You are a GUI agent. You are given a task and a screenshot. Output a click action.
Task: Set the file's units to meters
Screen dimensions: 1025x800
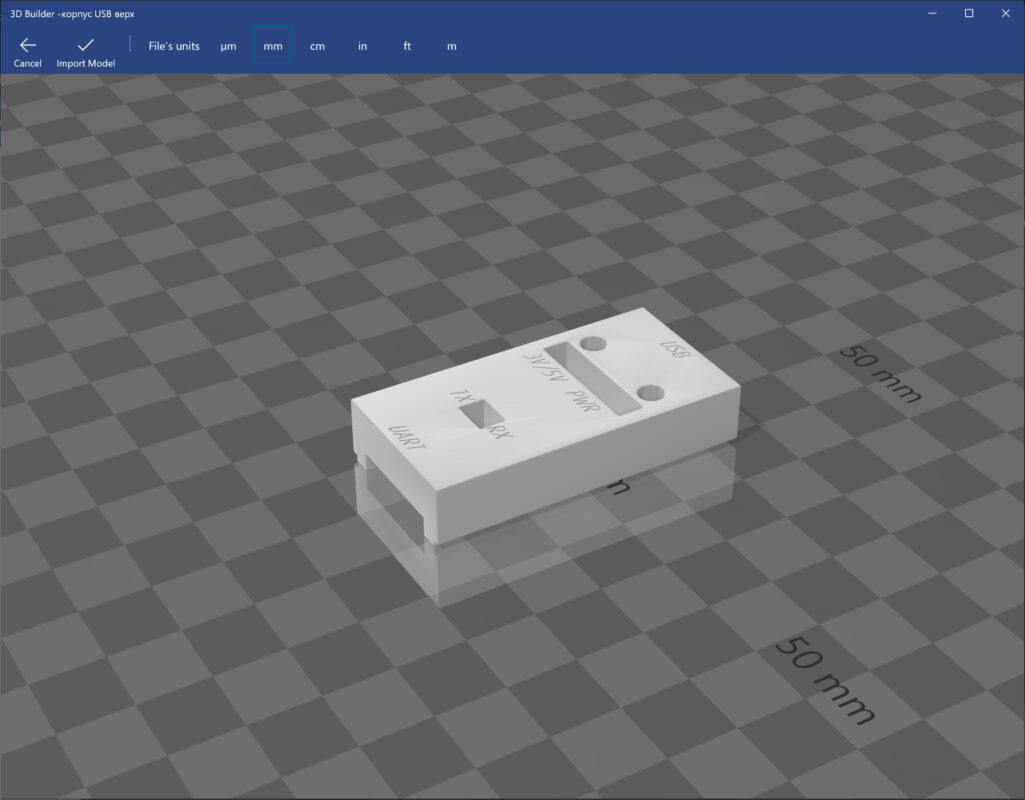(x=451, y=46)
